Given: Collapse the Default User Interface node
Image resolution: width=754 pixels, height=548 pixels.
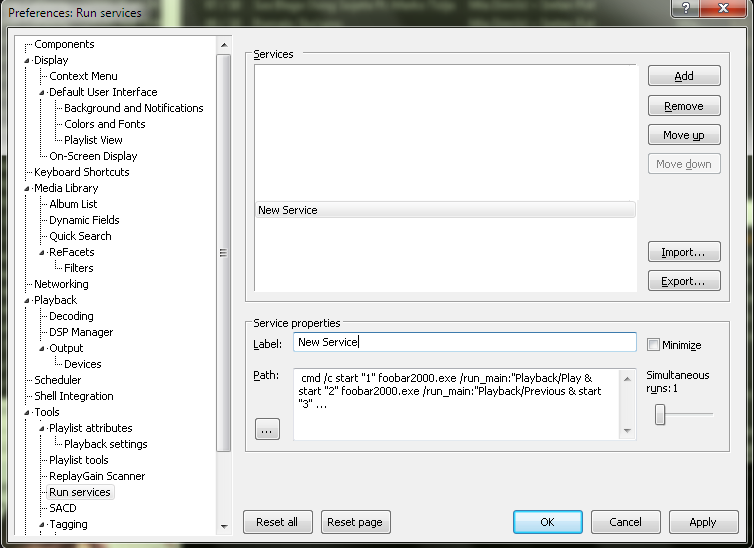Looking at the screenshot, I should point(42,92).
